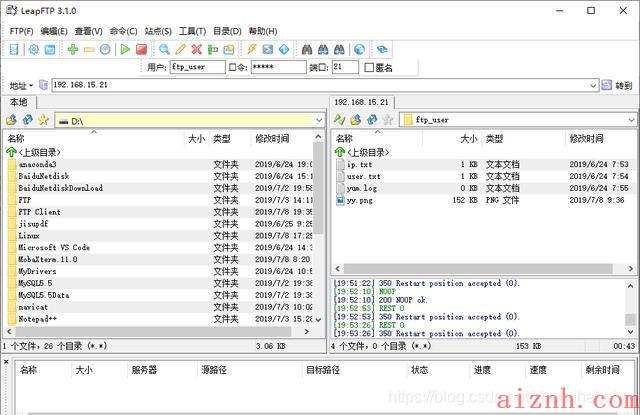Viewport: 640px width, 415px height.
Task: Click gray star bookmark icon in remote pane
Action: point(388,120)
